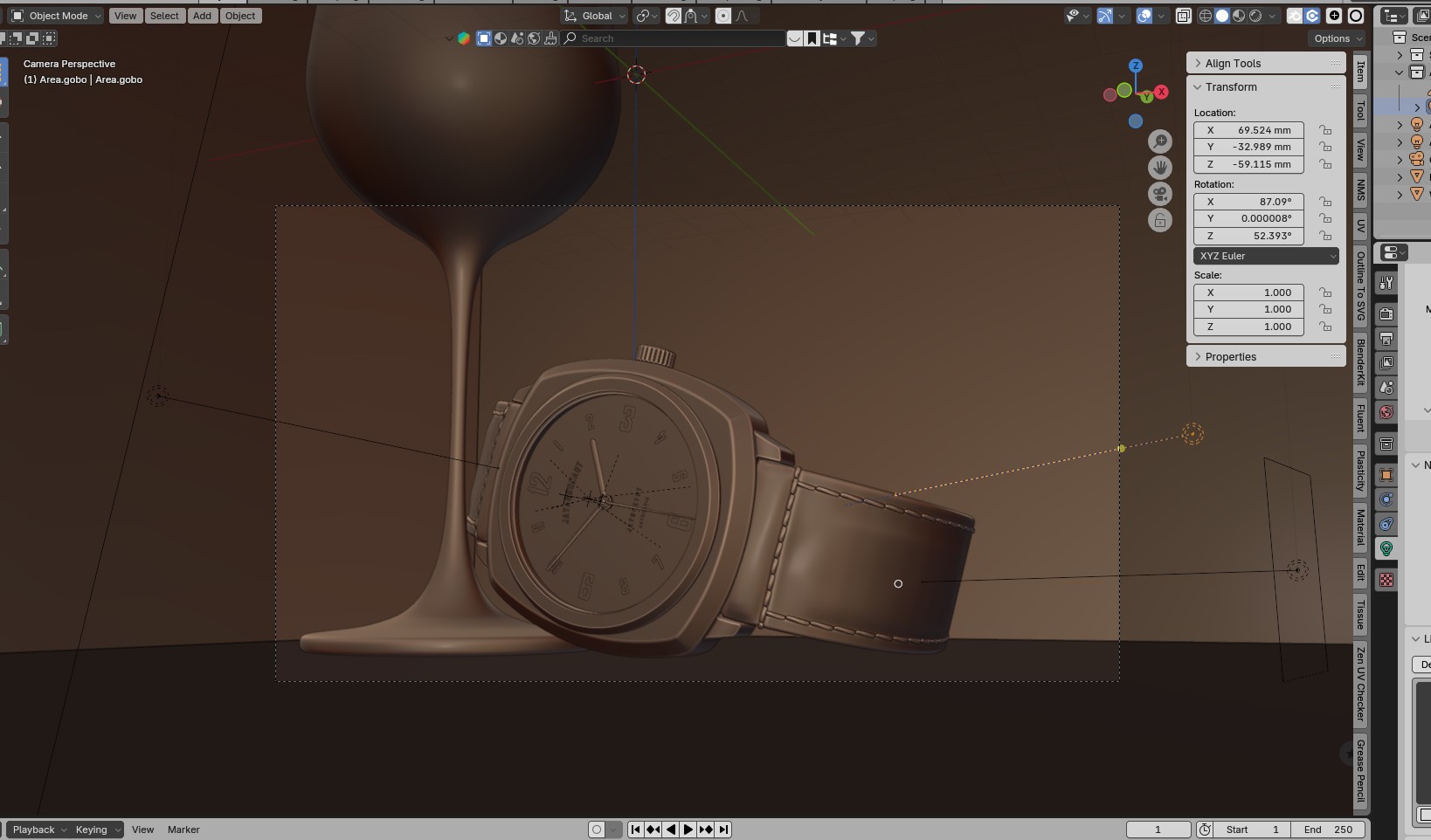This screenshot has height=840, width=1431.
Task: Click the hand pan view gizmo
Action: (1159, 168)
